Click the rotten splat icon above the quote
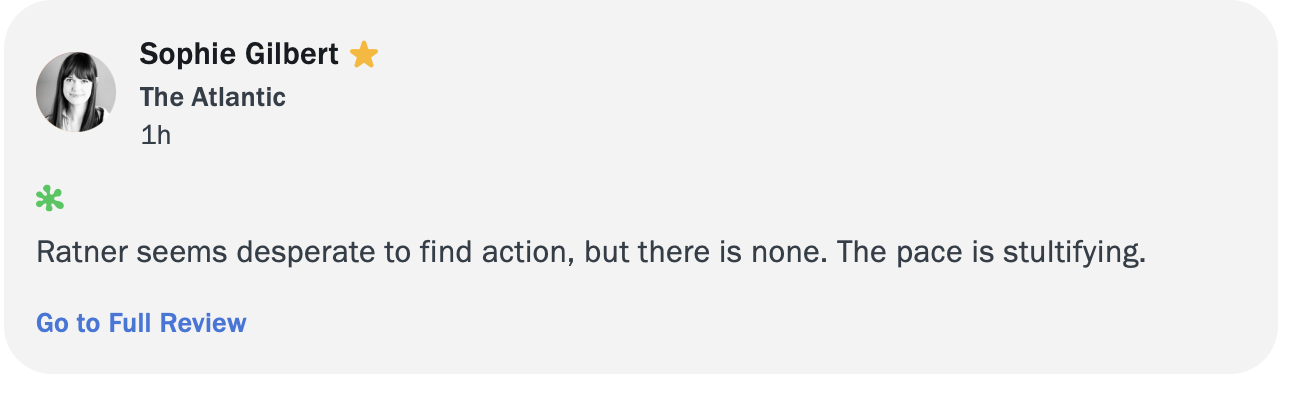 click(x=50, y=199)
